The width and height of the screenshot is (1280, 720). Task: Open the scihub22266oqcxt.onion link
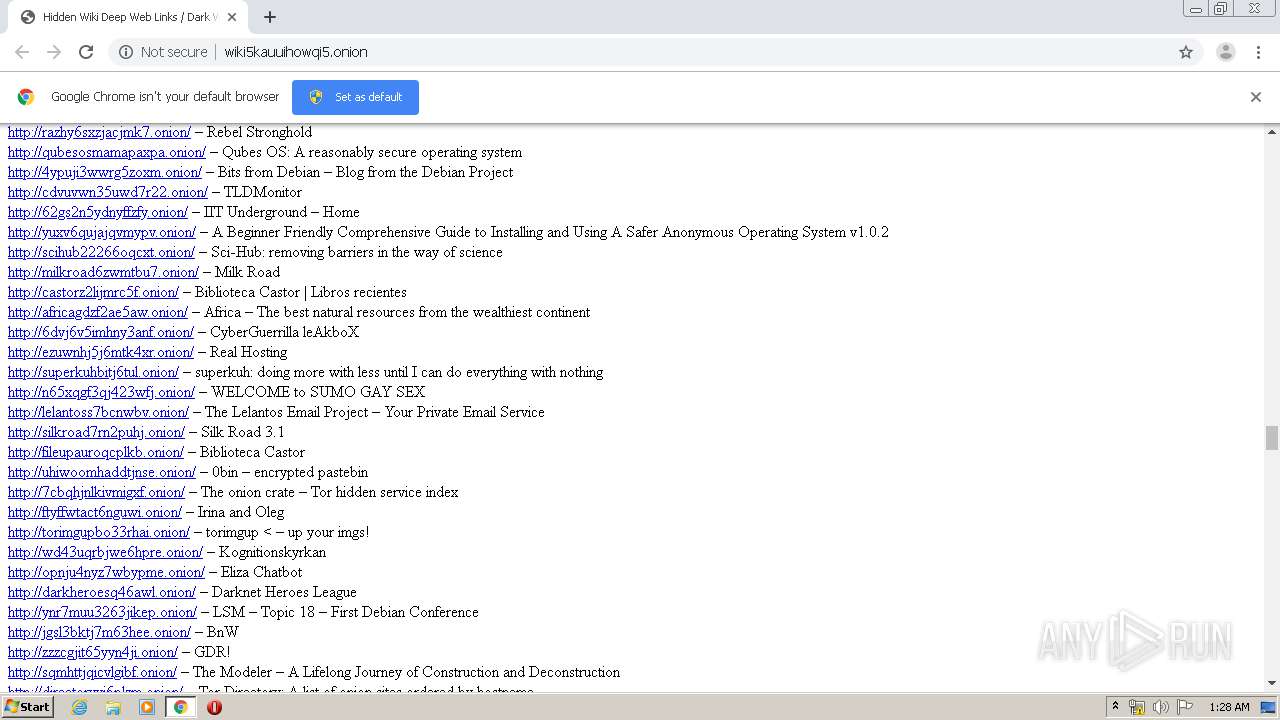tap(101, 252)
